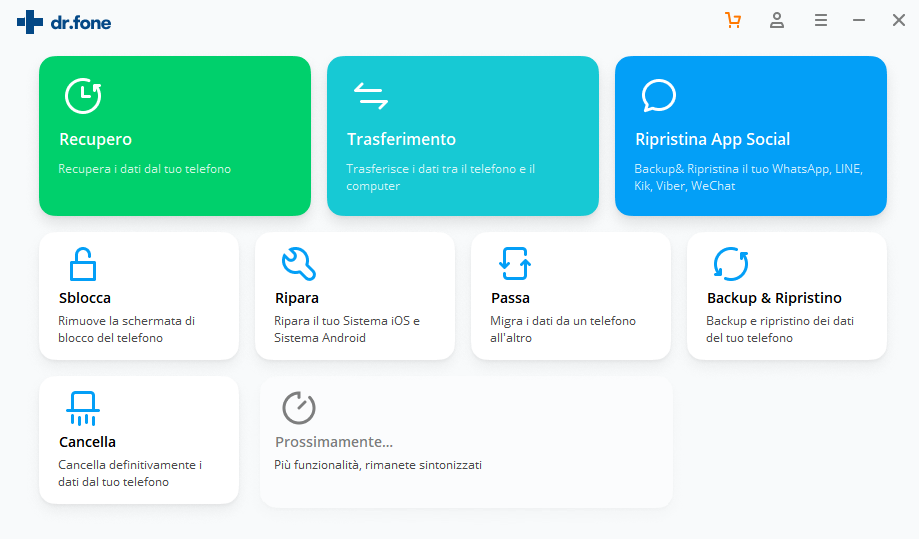The width and height of the screenshot is (919, 539).
Task: Click the Prossimamente timer icon
Action: [298, 407]
